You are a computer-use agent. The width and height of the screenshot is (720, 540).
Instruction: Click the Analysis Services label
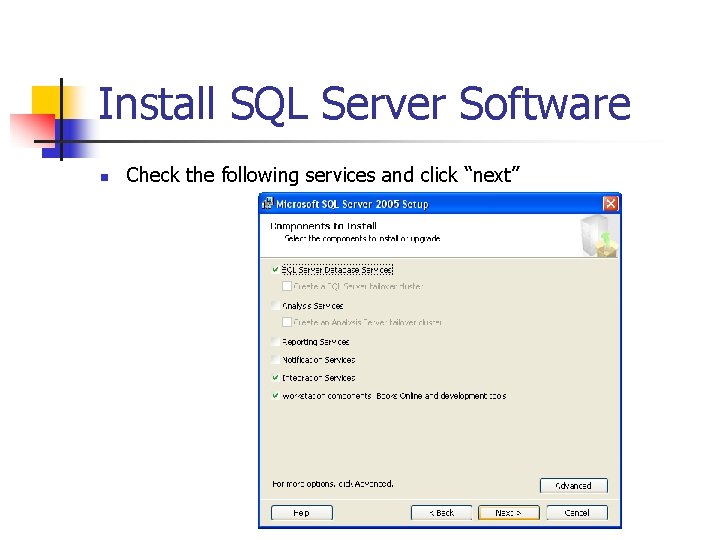point(313,306)
